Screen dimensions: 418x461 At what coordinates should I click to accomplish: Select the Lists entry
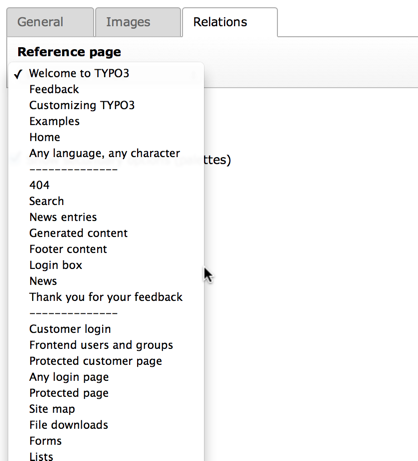[106, 455]
